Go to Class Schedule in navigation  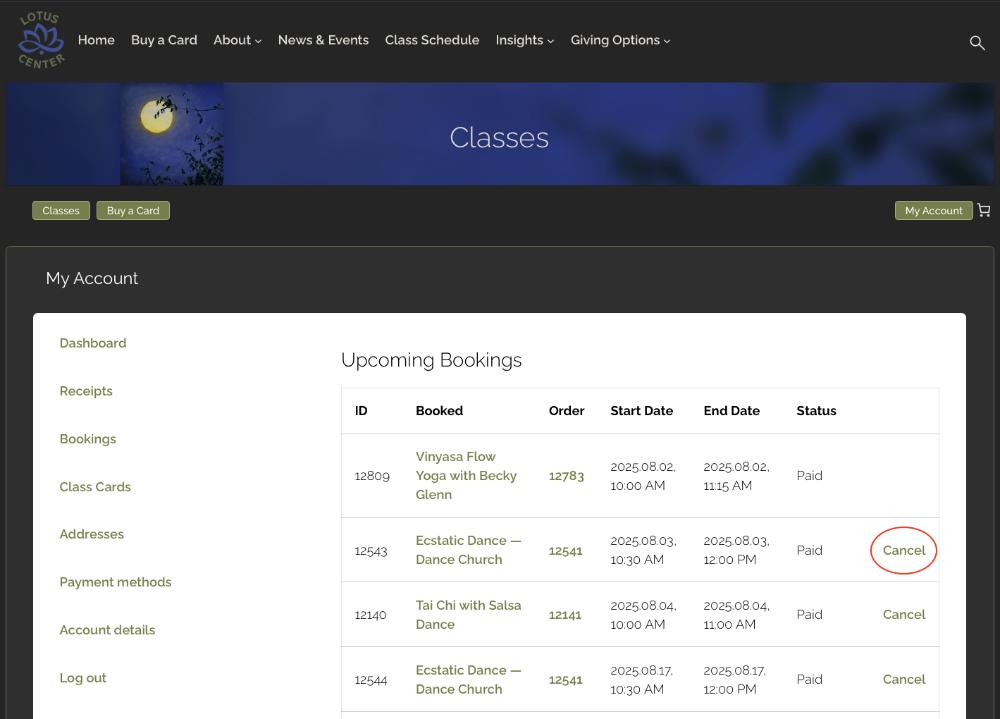click(432, 40)
